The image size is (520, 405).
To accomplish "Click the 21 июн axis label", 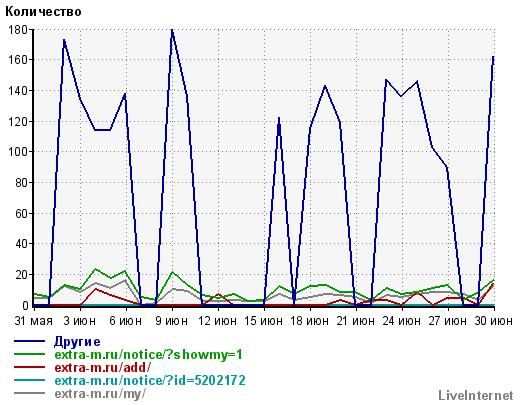I will (356, 321).
